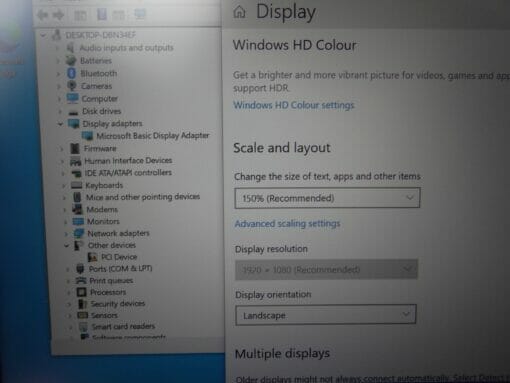Select the IDE ATA/ATAPI controllers icon
This screenshot has height=383, width=510.
tap(76, 173)
